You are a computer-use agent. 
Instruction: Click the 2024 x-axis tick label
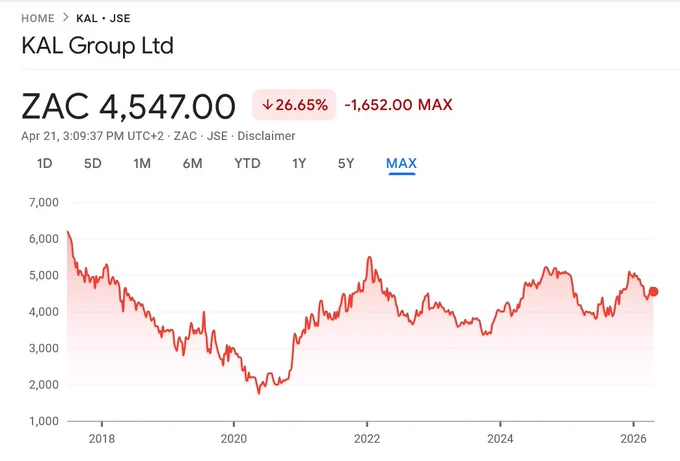[500, 439]
